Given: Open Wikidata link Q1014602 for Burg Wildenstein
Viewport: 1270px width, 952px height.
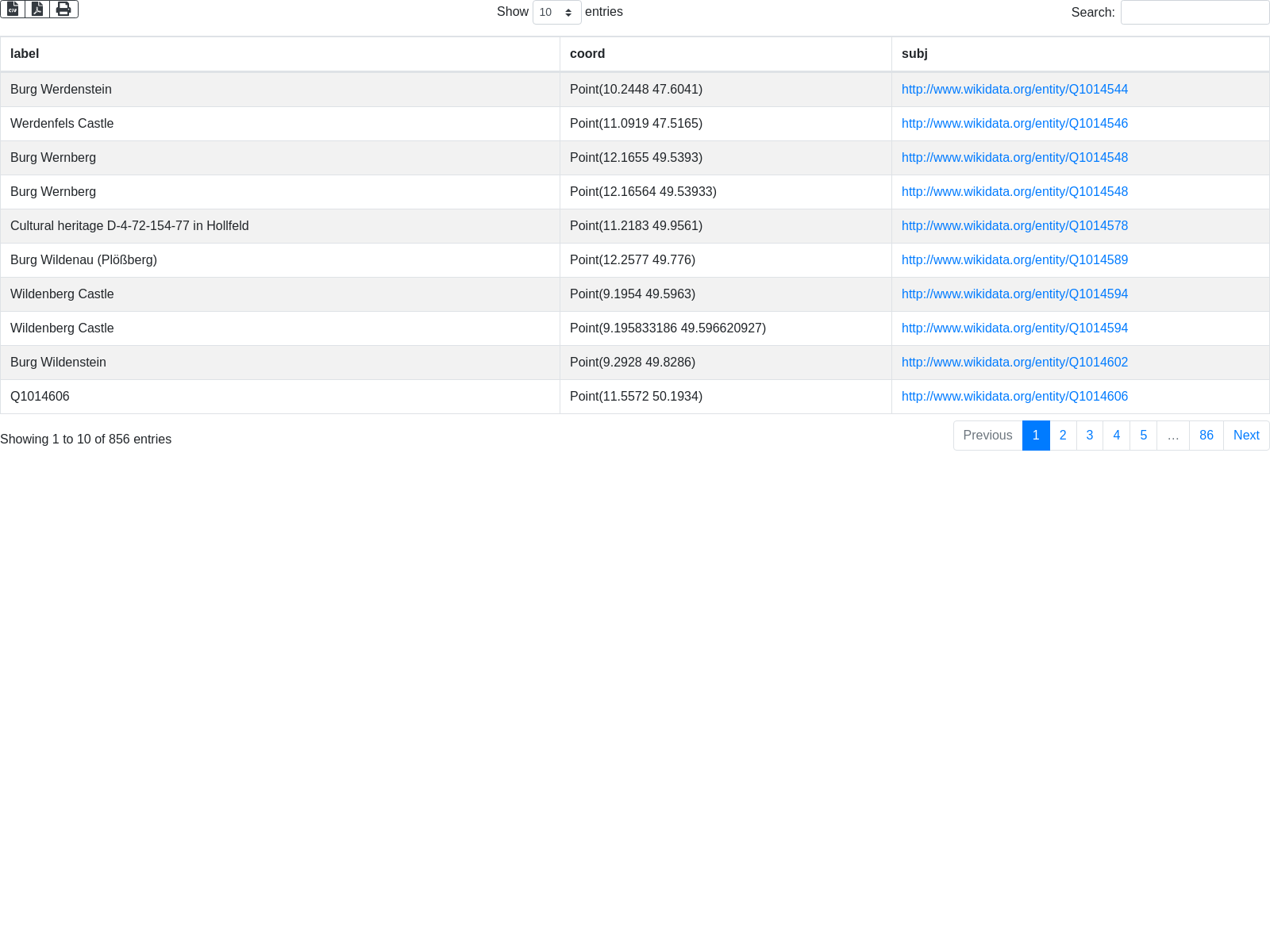Looking at the screenshot, I should [1014, 363].
